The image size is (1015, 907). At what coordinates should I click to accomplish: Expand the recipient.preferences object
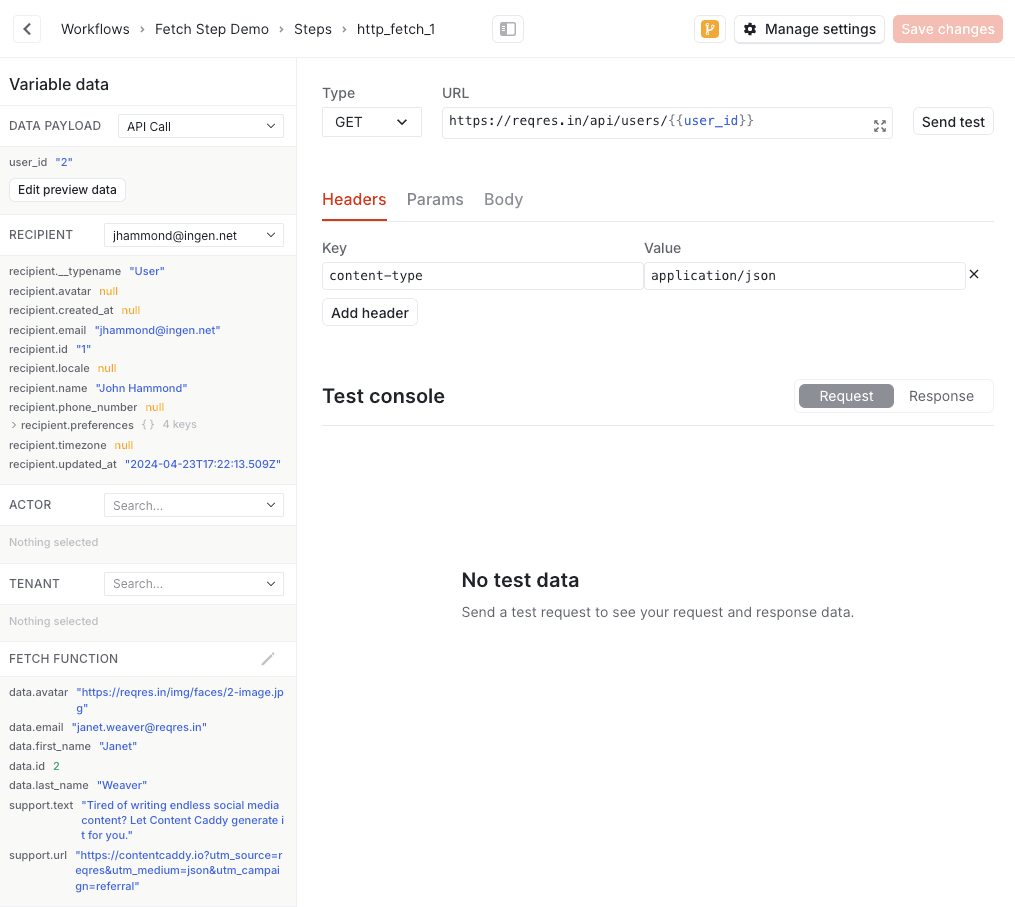12,425
